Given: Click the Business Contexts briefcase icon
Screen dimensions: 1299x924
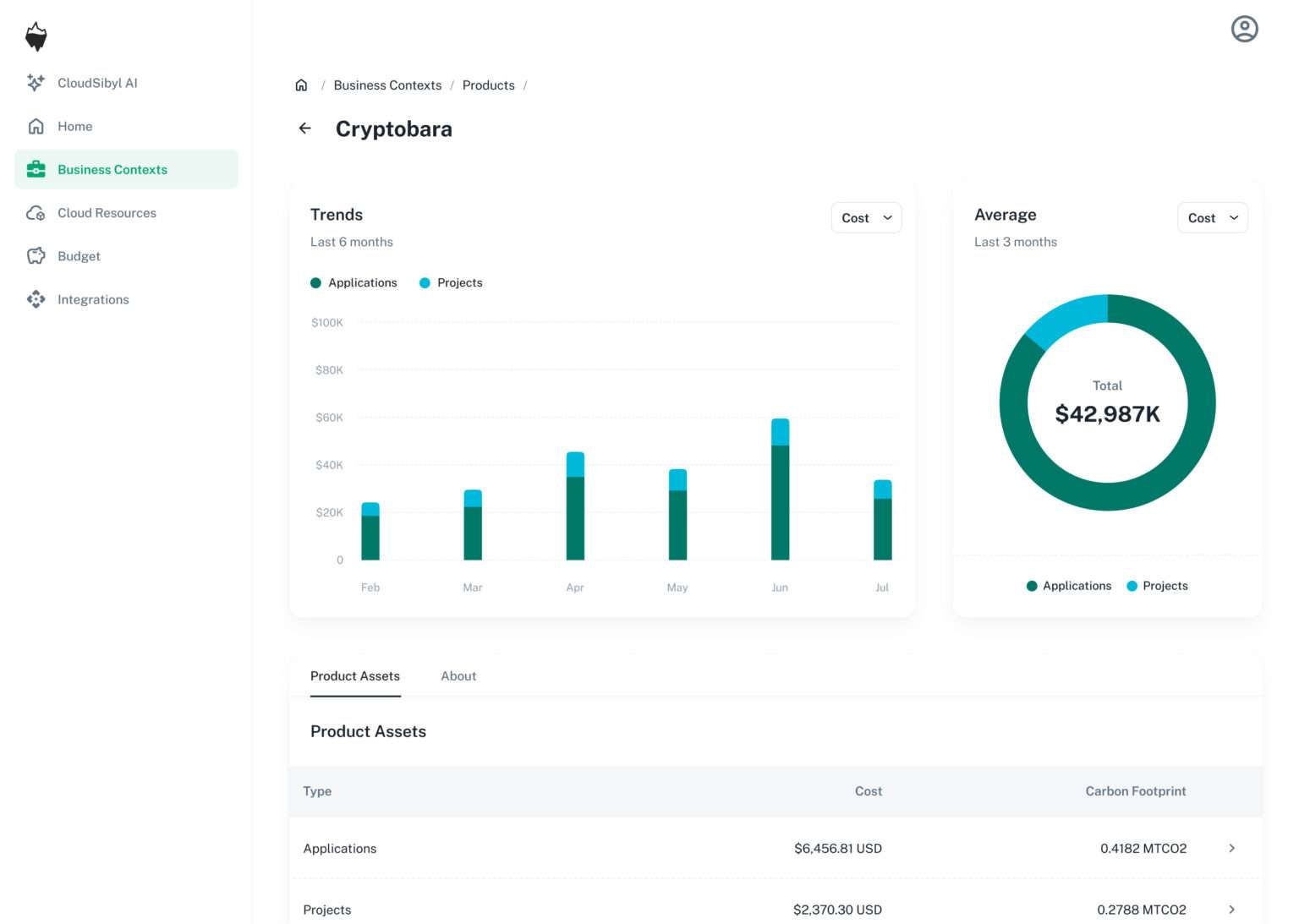Looking at the screenshot, I should (36, 169).
